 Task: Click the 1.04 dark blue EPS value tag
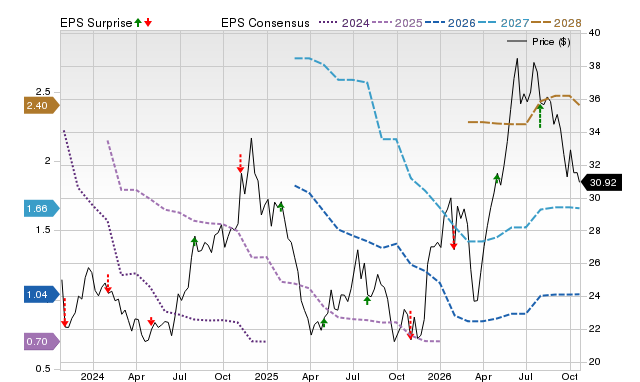(x=42, y=295)
